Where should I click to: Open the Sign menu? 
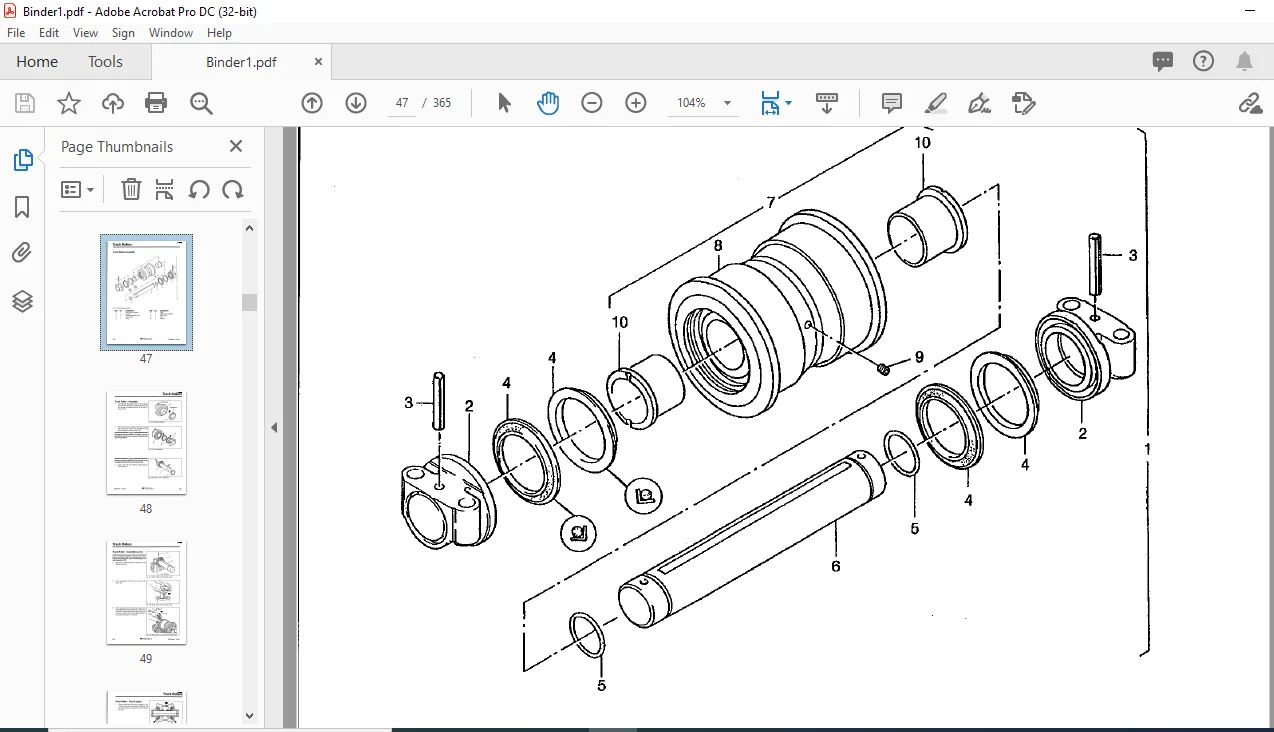click(123, 33)
